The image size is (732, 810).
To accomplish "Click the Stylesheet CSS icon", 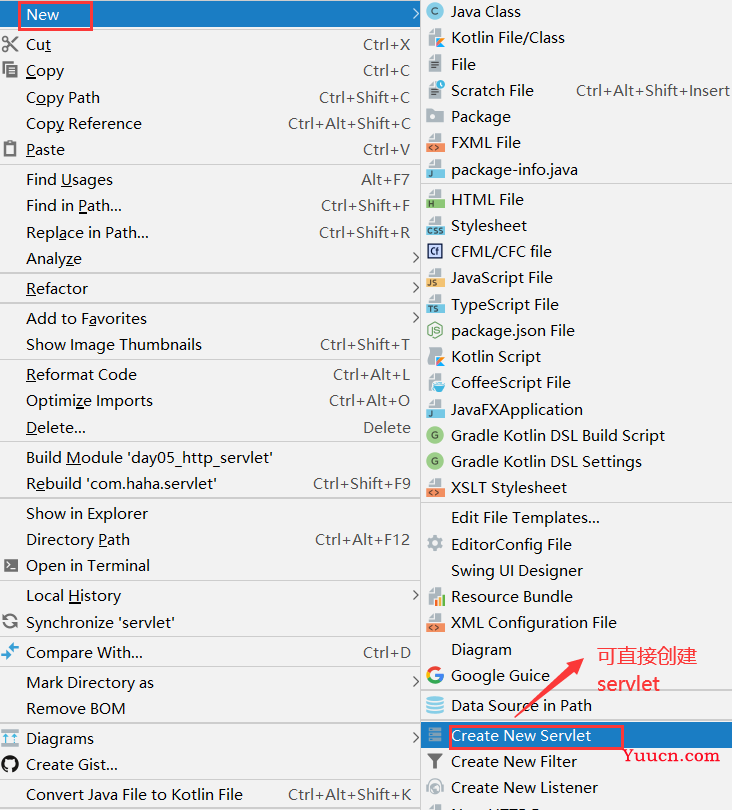I will tap(435, 226).
